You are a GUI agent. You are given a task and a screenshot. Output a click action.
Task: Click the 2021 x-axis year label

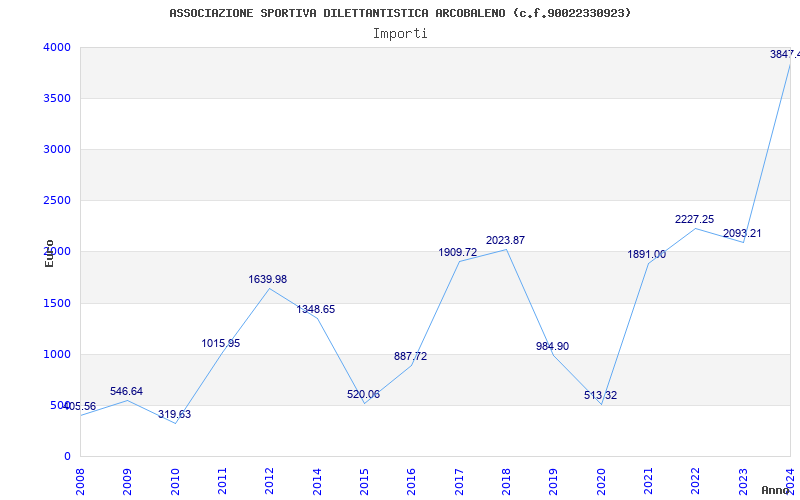click(648, 481)
